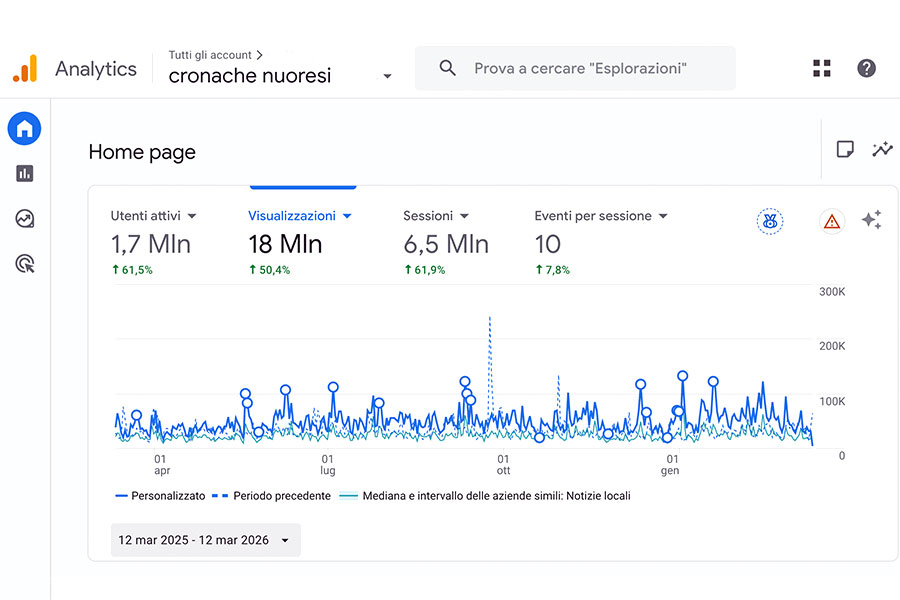900x600 pixels.
Task: Click the benchmarking medal icon
Action: pyautogui.click(x=770, y=222)
